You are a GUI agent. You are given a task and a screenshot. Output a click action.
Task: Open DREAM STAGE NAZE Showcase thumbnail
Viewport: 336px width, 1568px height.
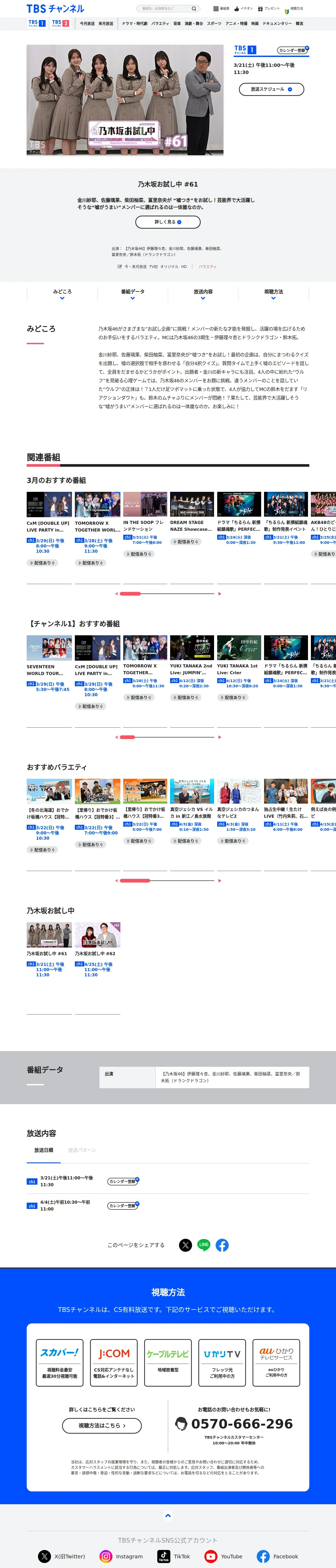(192, 504)
